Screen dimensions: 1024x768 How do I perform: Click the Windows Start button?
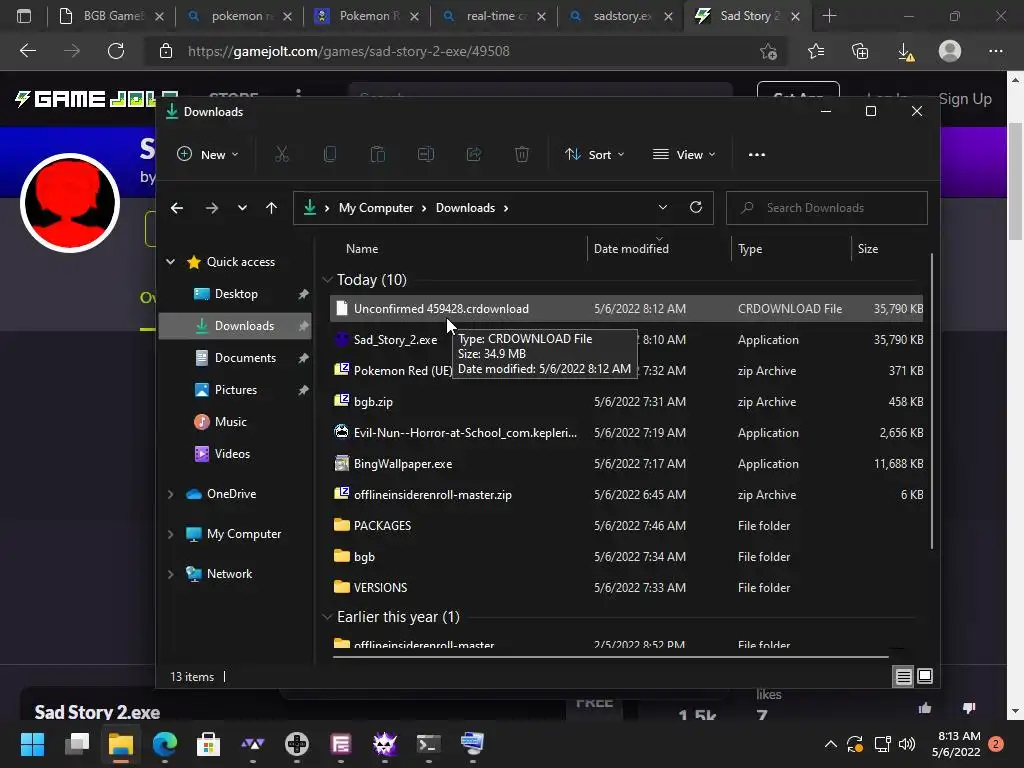32,744
